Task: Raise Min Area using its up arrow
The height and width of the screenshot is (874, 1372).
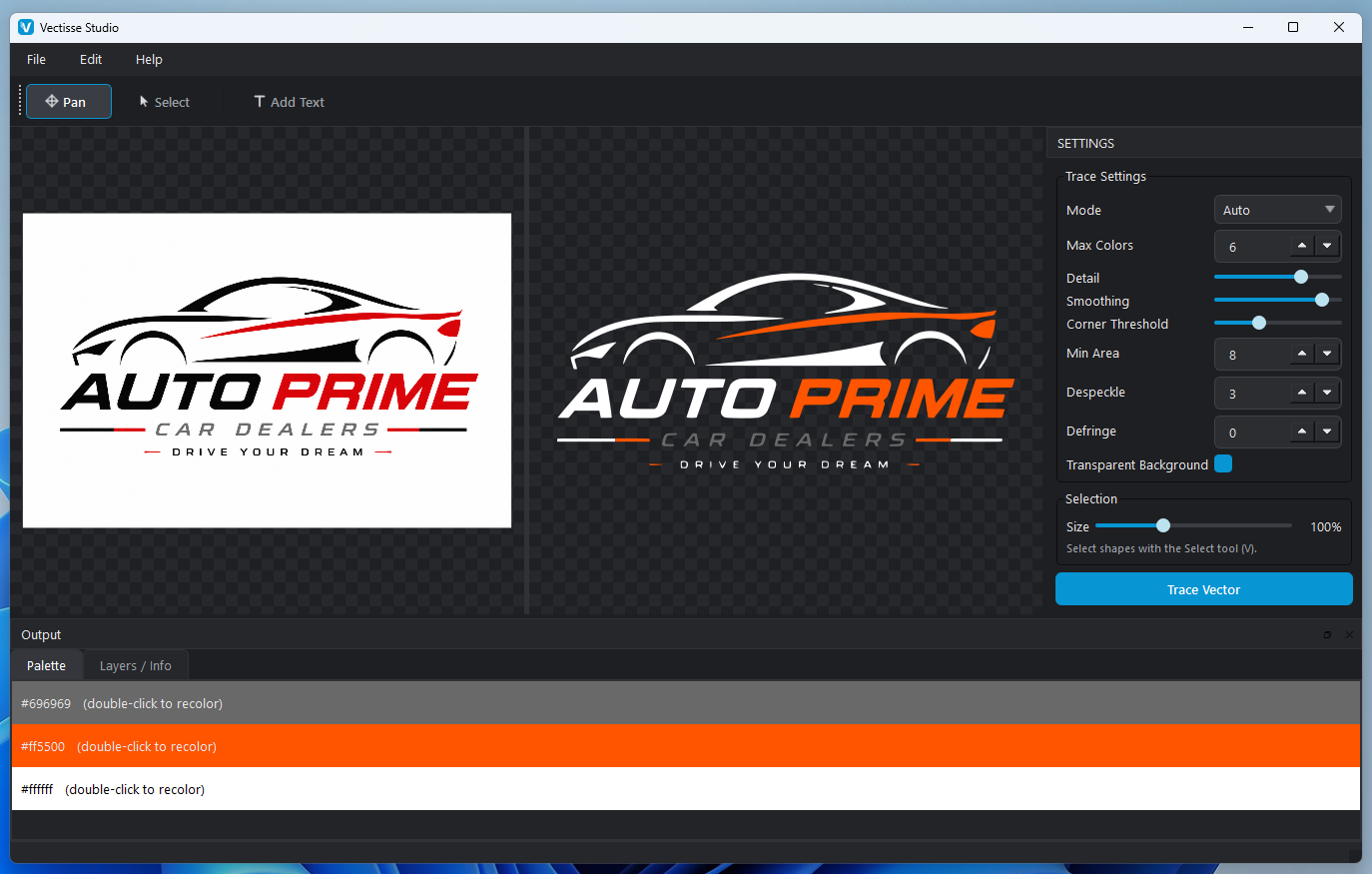Action: click(1302, 354)
